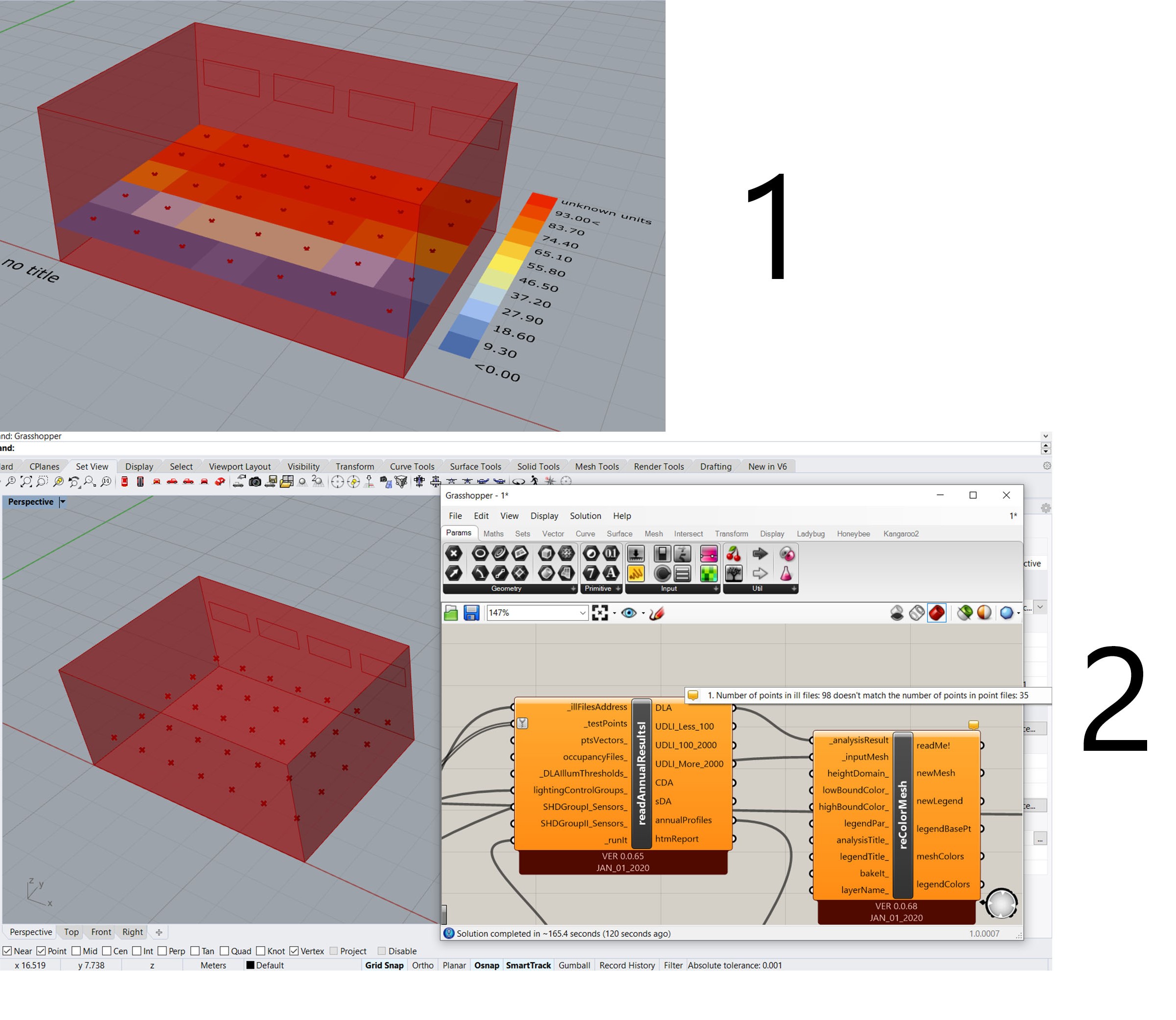Open the preview eye icon dropdown arrow
The image size is (1176, 1020).
643,614
